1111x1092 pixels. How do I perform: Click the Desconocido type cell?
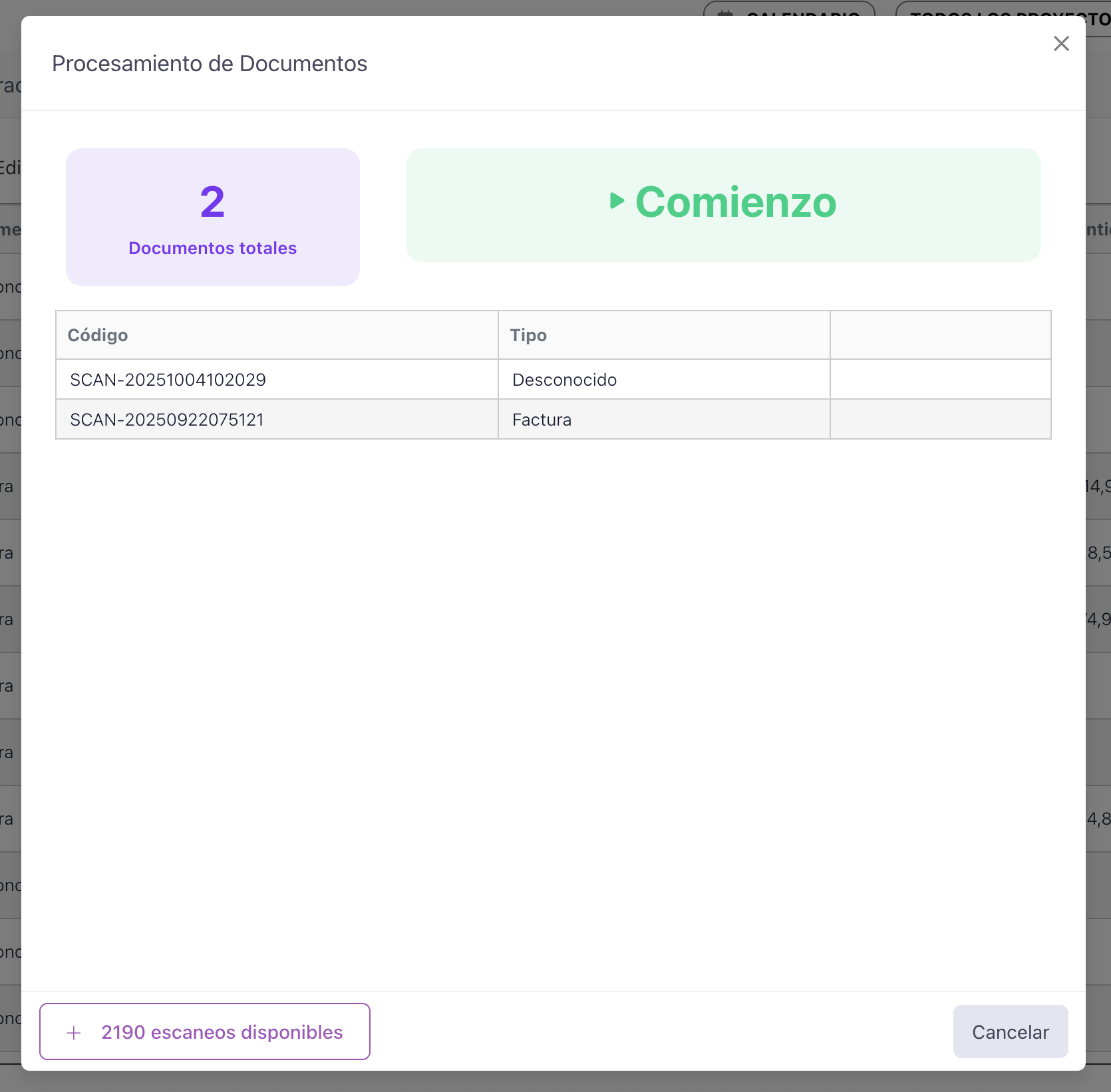click(564, 380)
